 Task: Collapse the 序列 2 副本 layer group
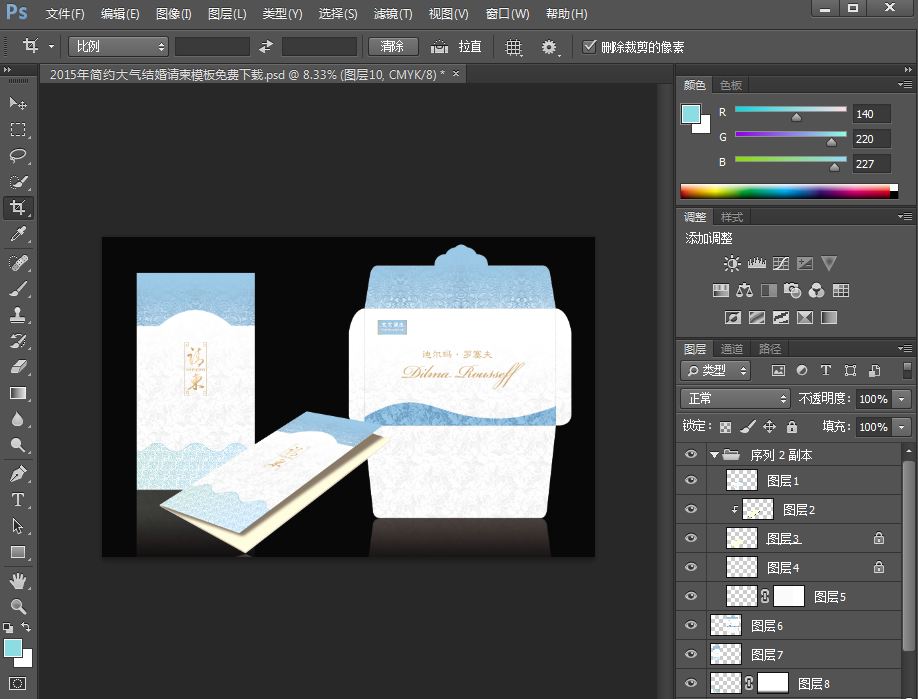(714, 455)
